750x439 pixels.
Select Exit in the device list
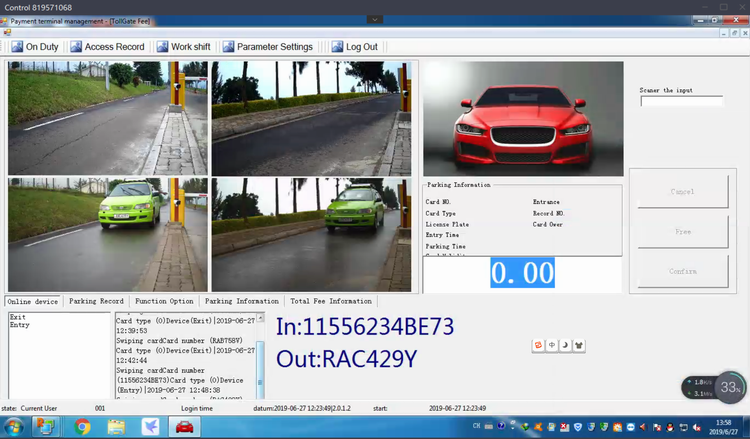click(17, 317)
